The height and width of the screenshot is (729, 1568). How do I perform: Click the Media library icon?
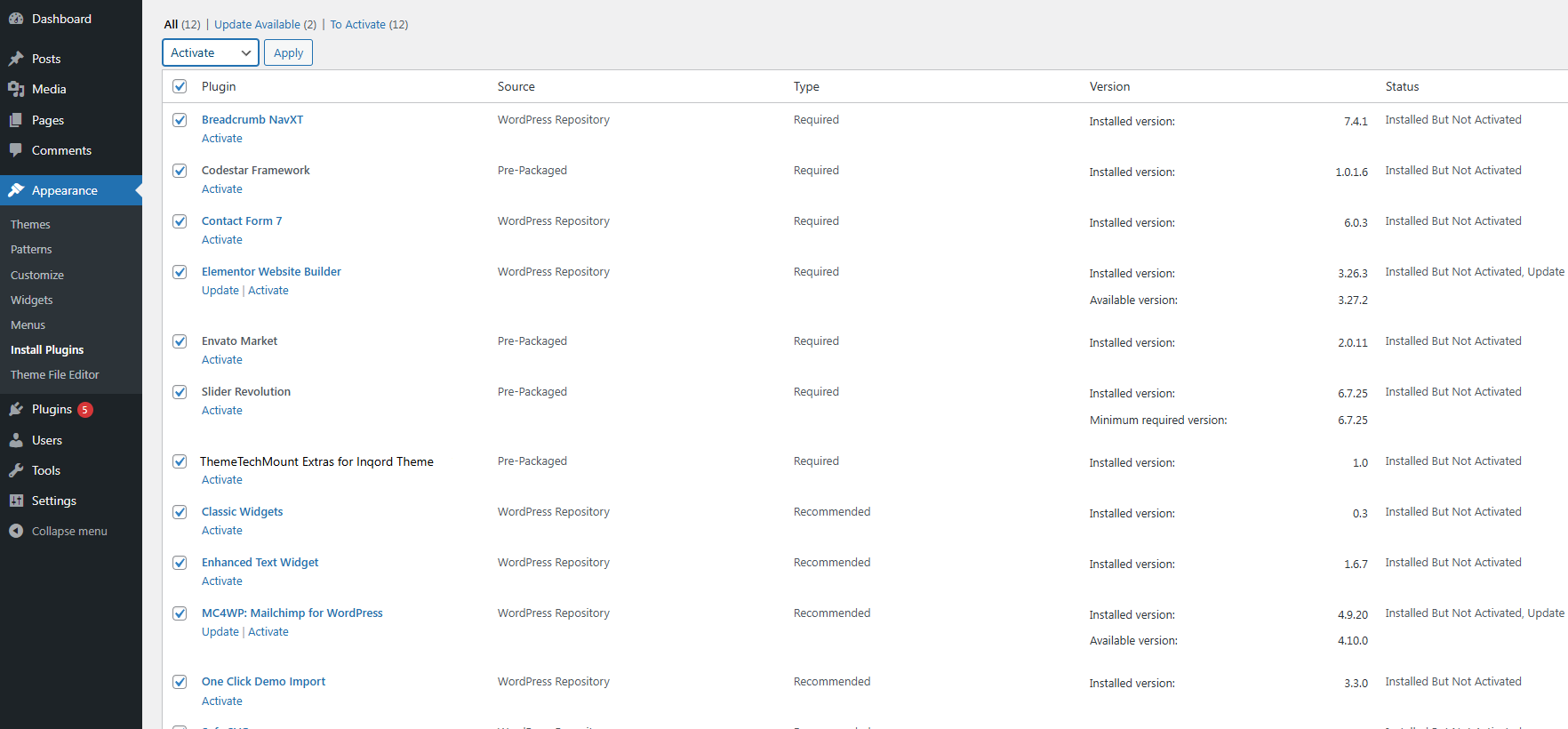(16, 89)
